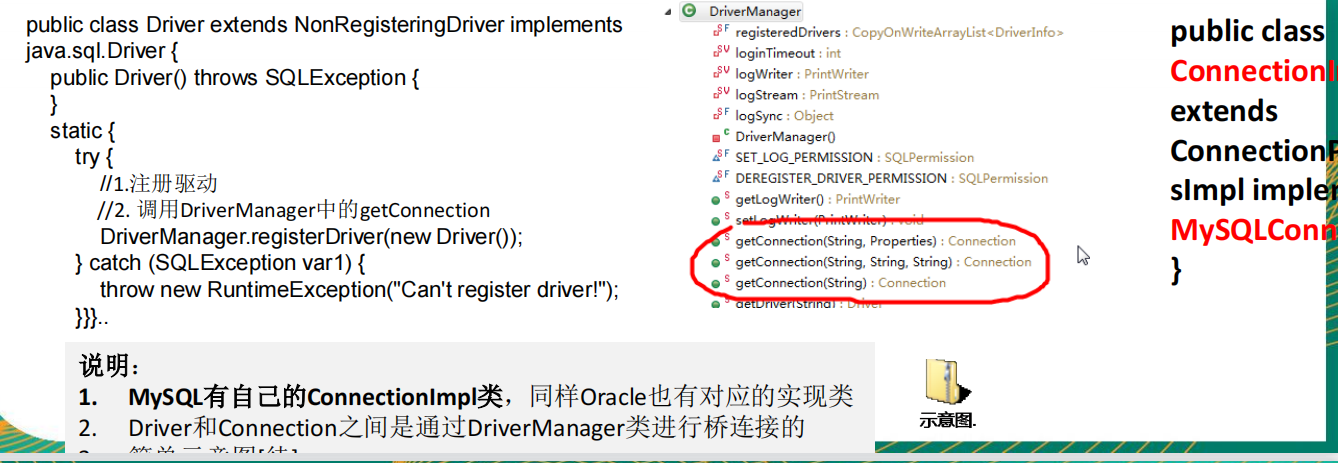1338x463 pixels.
Task: Select logStream : PrintStream field
Action: point(807,95)
